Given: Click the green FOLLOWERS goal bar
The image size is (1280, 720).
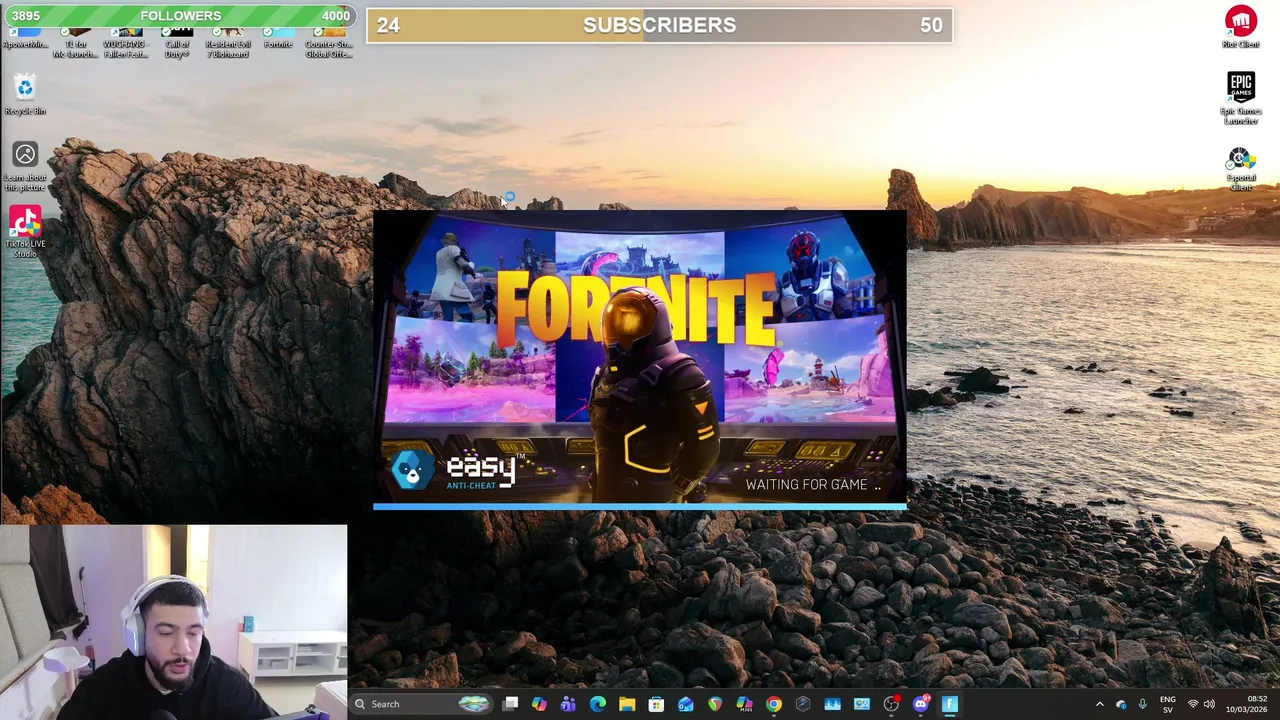Looking at the screenshot, I should pyautogui.click(x=180, y=16).
